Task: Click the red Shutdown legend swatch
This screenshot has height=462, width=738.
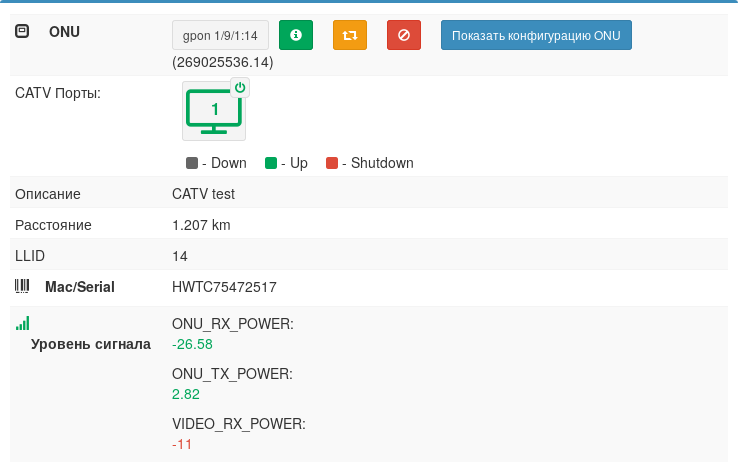Action: click(x=332, y=163)
